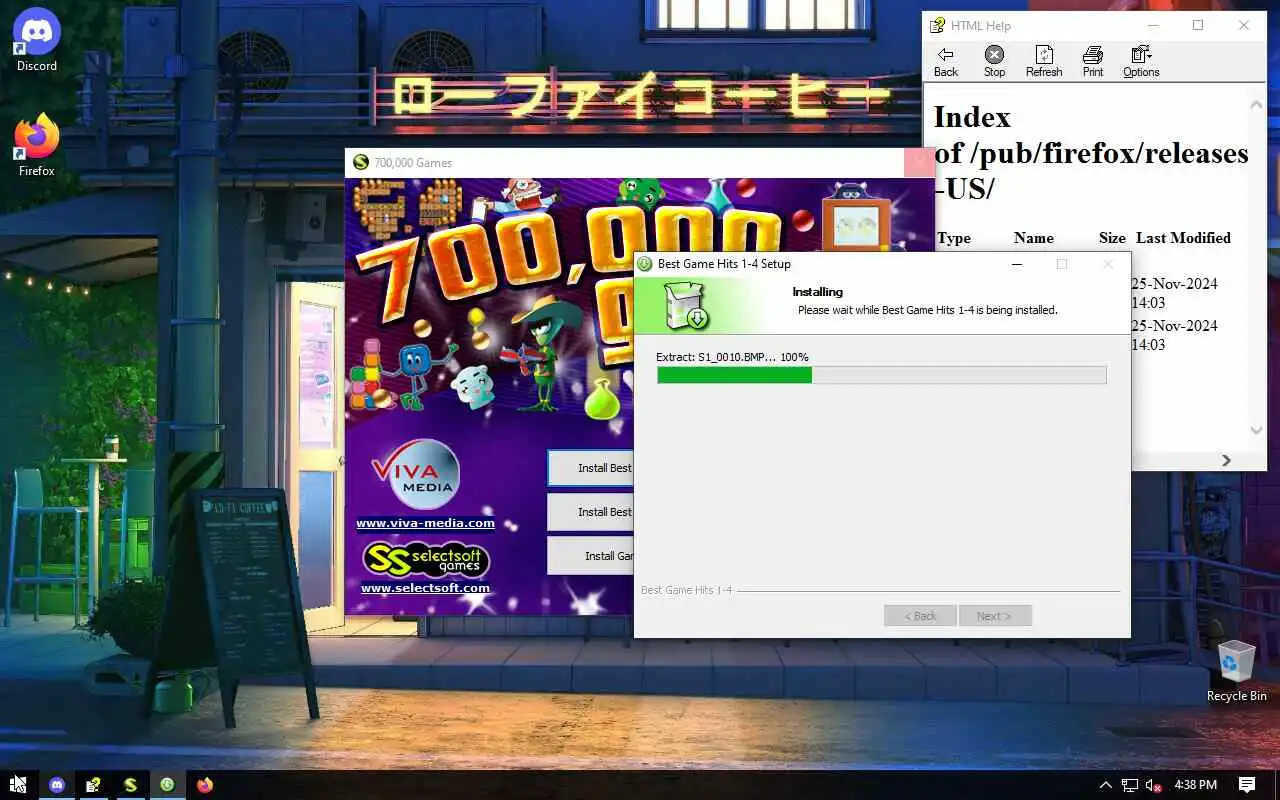Open the network tray icon

pyautogui.click(x=1130, y=785)
